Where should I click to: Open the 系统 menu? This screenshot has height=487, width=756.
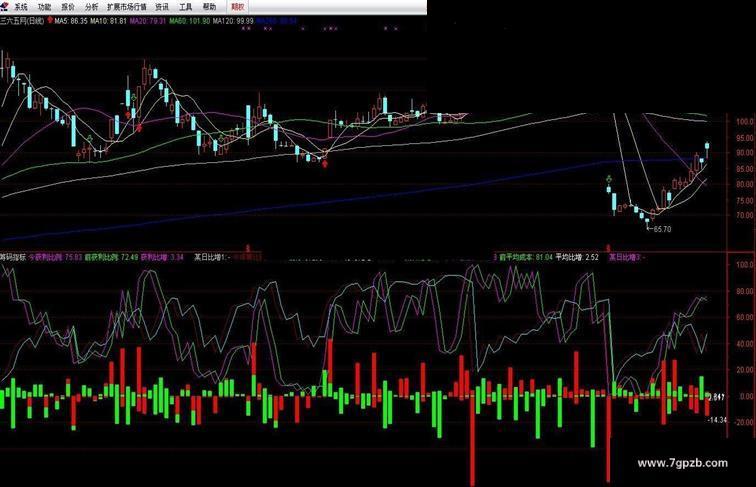[20, 7]
